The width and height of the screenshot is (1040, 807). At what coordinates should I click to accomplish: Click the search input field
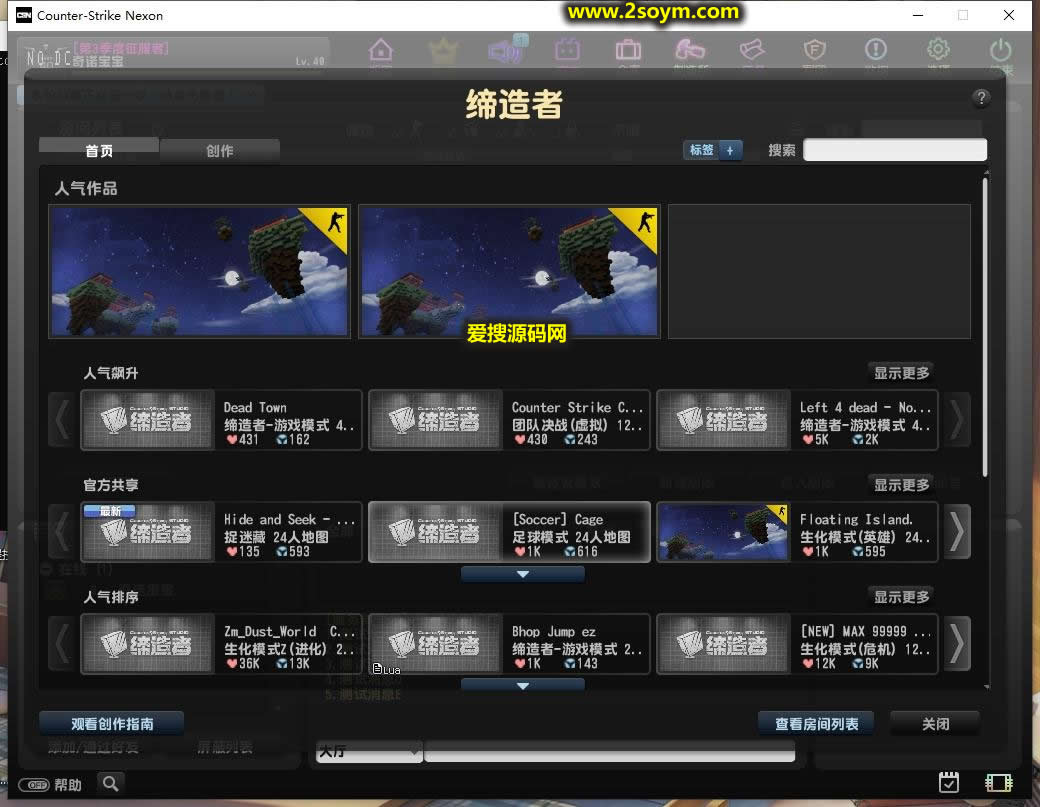895,150
